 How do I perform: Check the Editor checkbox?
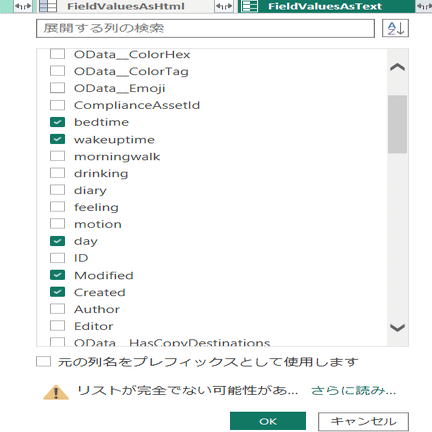(x=57, y=326)
